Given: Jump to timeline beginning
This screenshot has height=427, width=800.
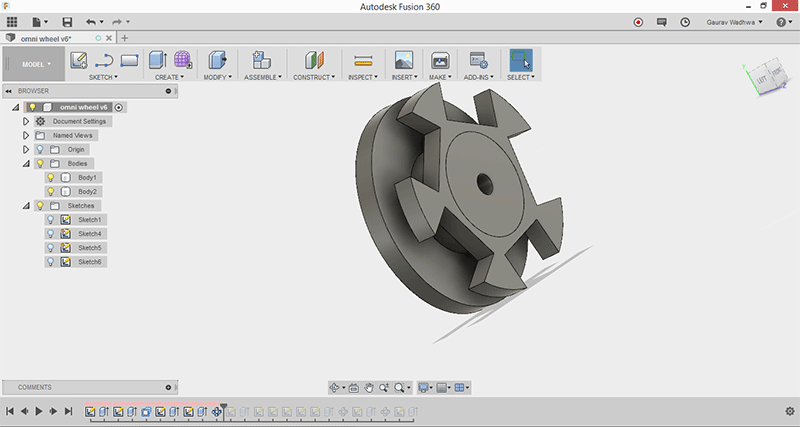Looking at the screenshot, I should (10, 411).
